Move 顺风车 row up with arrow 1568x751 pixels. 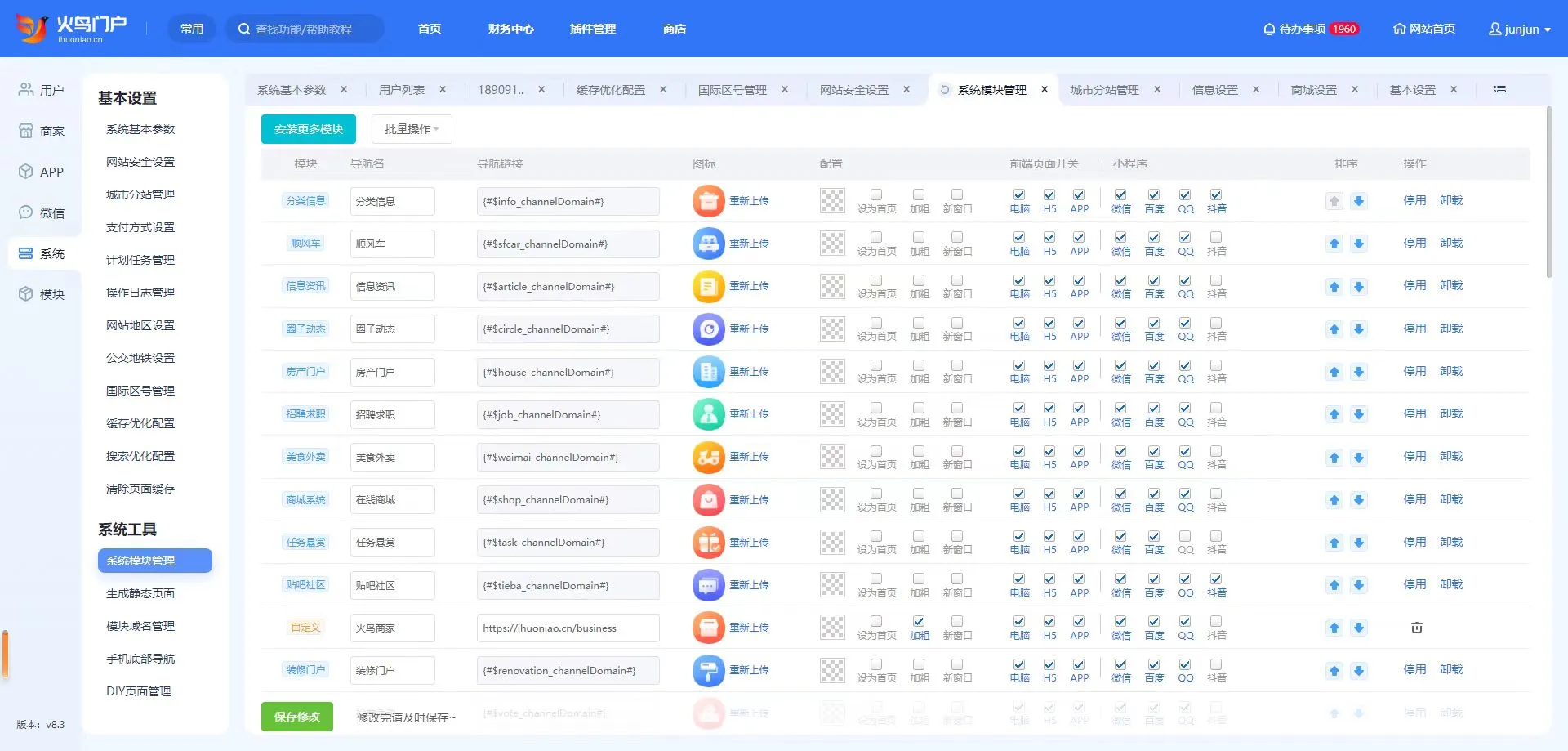tap(1334, 244)
